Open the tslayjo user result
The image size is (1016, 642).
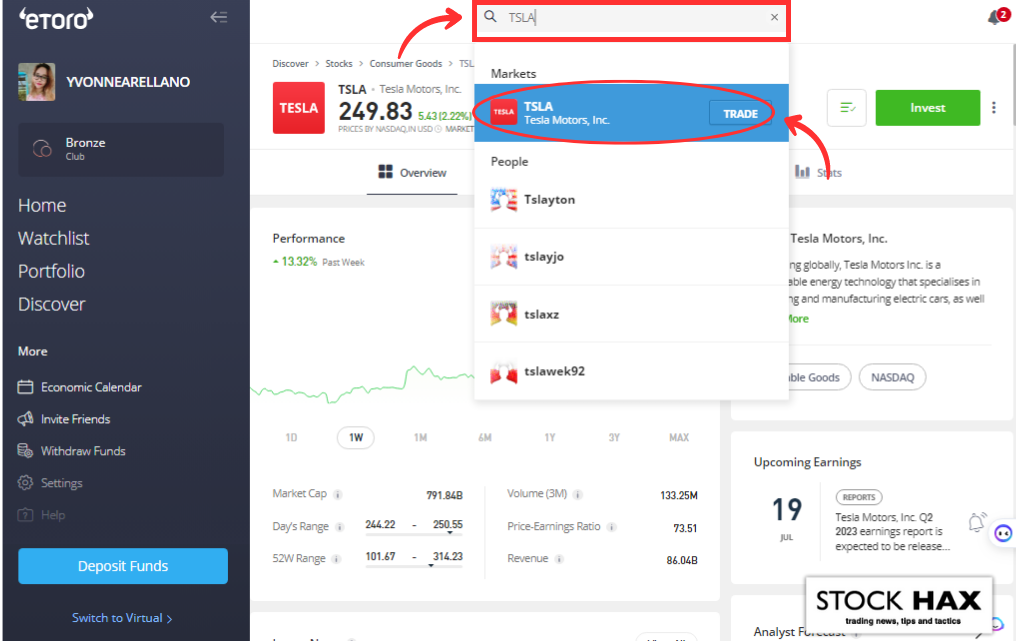click(x=631, y=257)
